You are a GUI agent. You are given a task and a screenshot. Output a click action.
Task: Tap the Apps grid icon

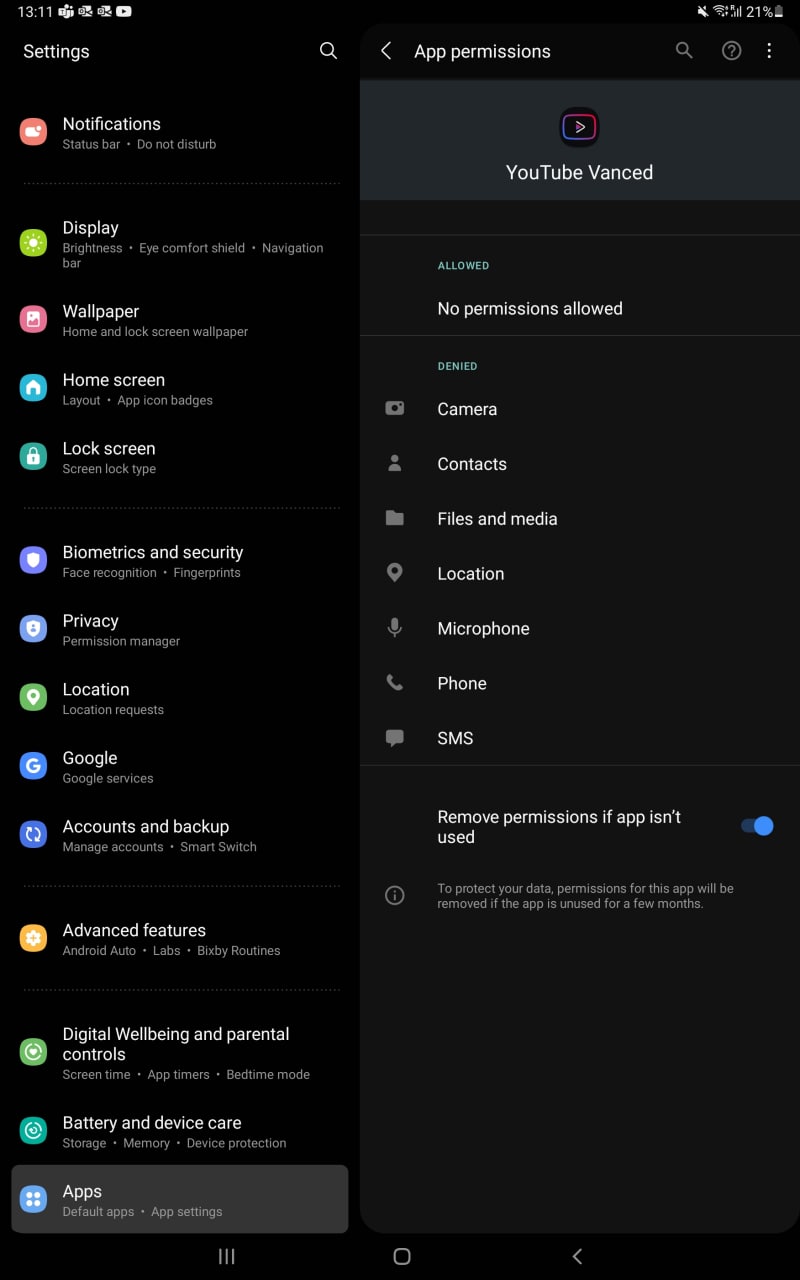34,1200
